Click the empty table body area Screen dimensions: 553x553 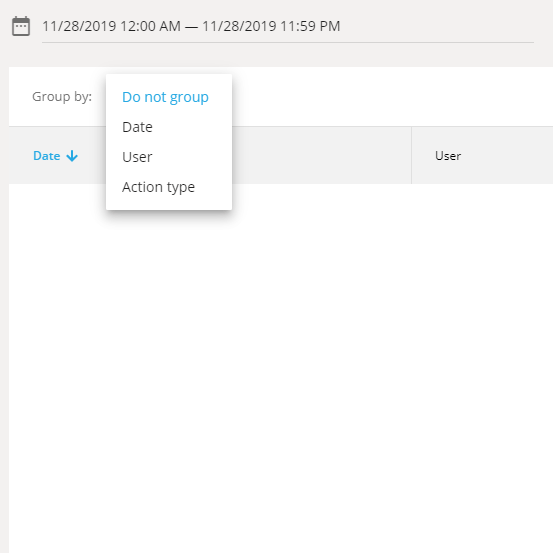click(281, 368)
